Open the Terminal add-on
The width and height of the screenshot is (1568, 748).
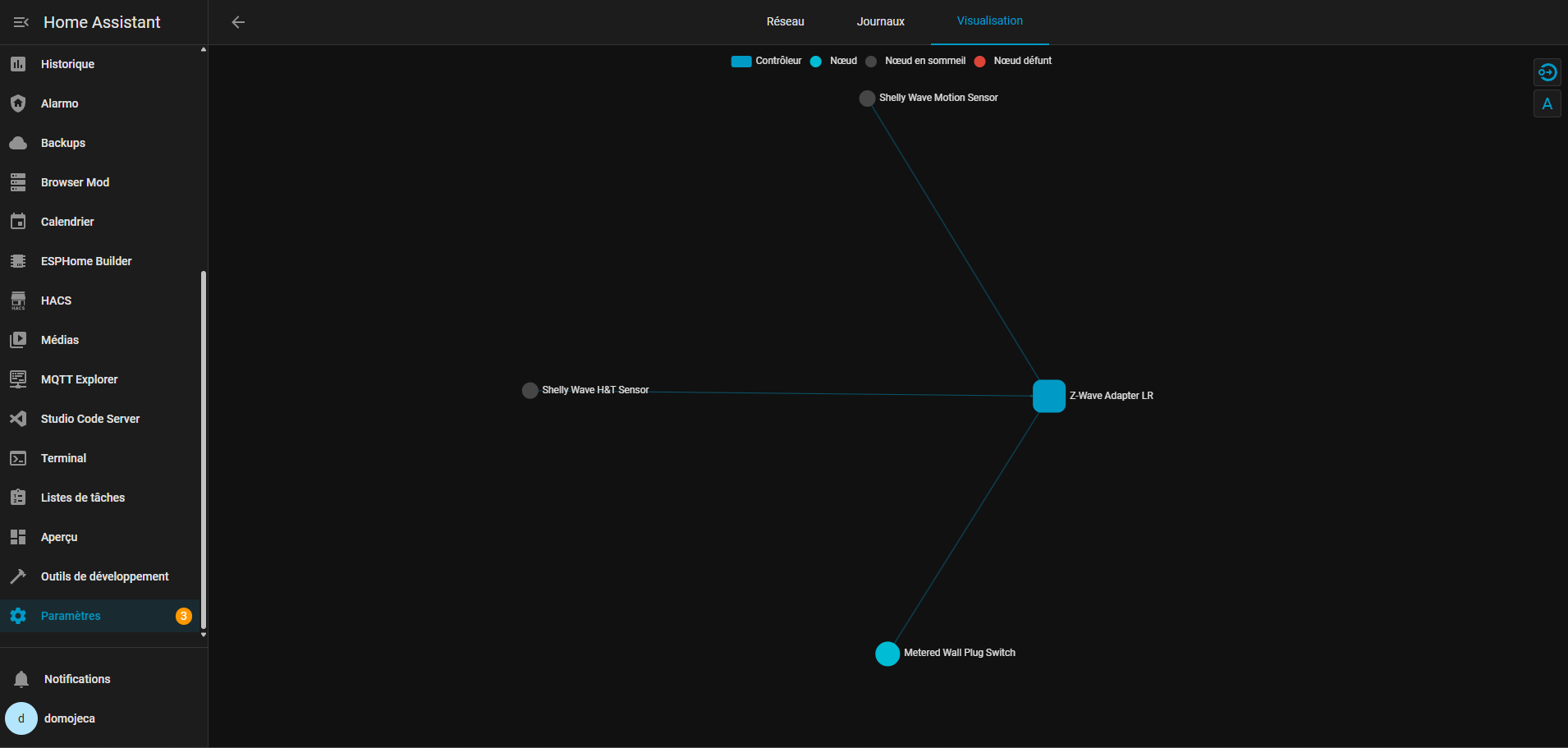(63, 458)
